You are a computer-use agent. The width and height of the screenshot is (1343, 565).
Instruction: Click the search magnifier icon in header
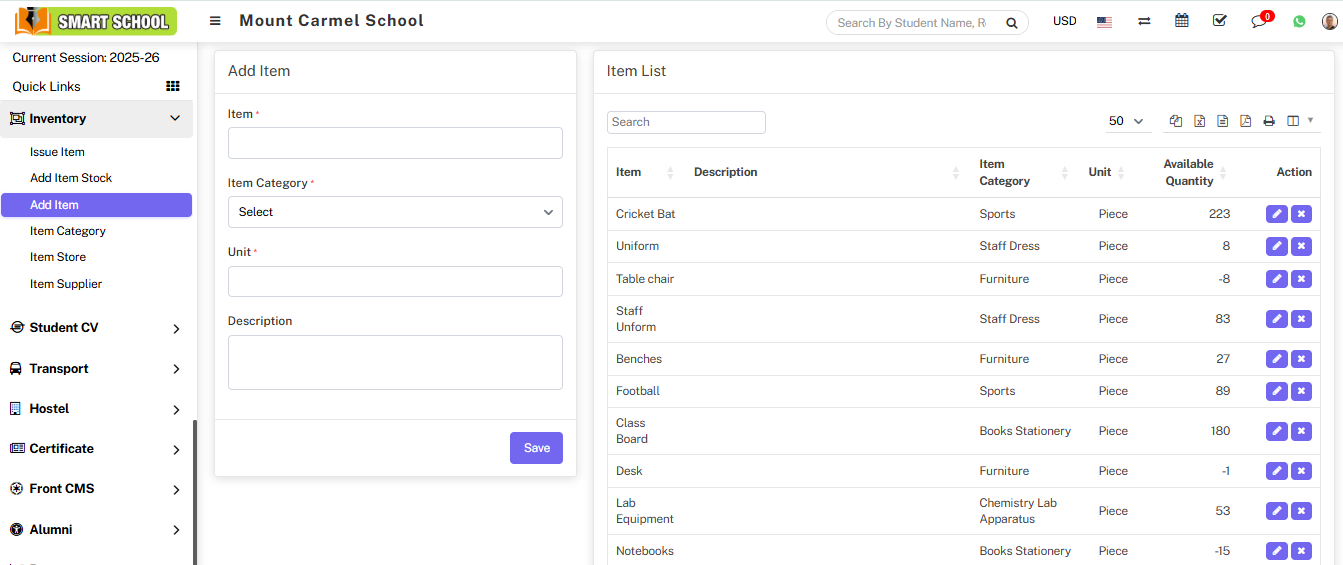coord(1012,22)
